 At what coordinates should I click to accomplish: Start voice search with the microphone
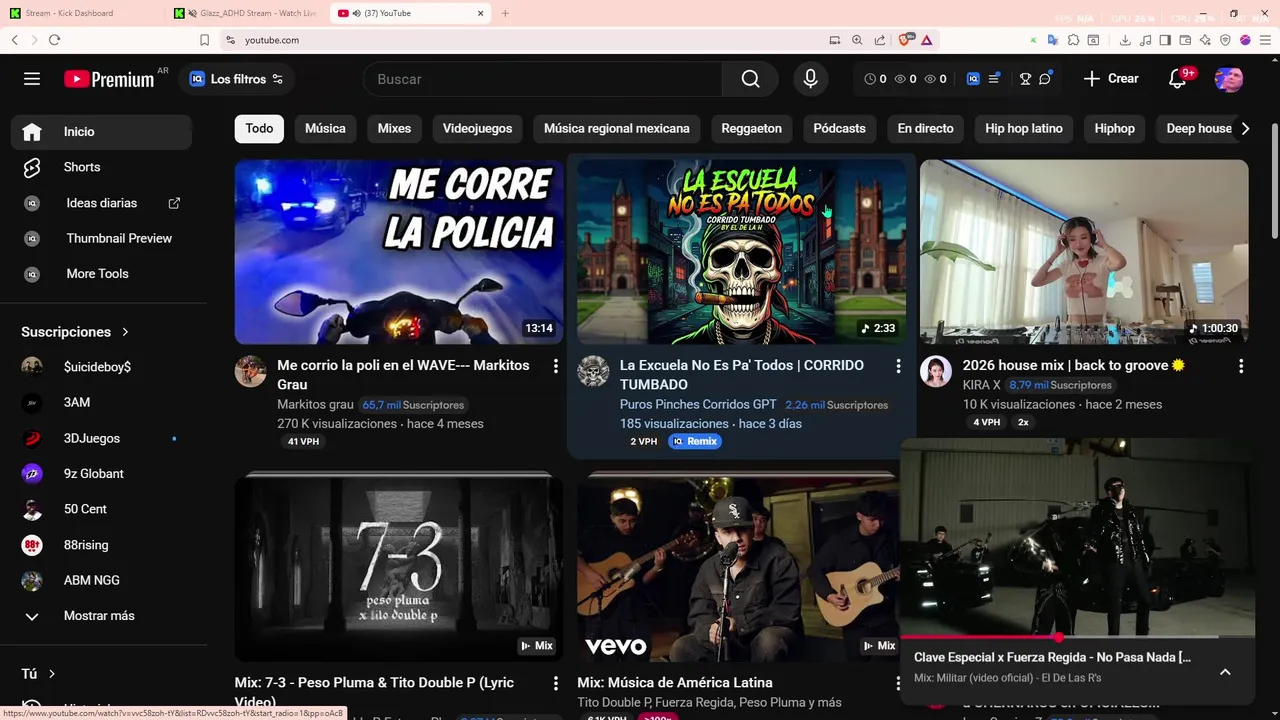click(810, 79)
